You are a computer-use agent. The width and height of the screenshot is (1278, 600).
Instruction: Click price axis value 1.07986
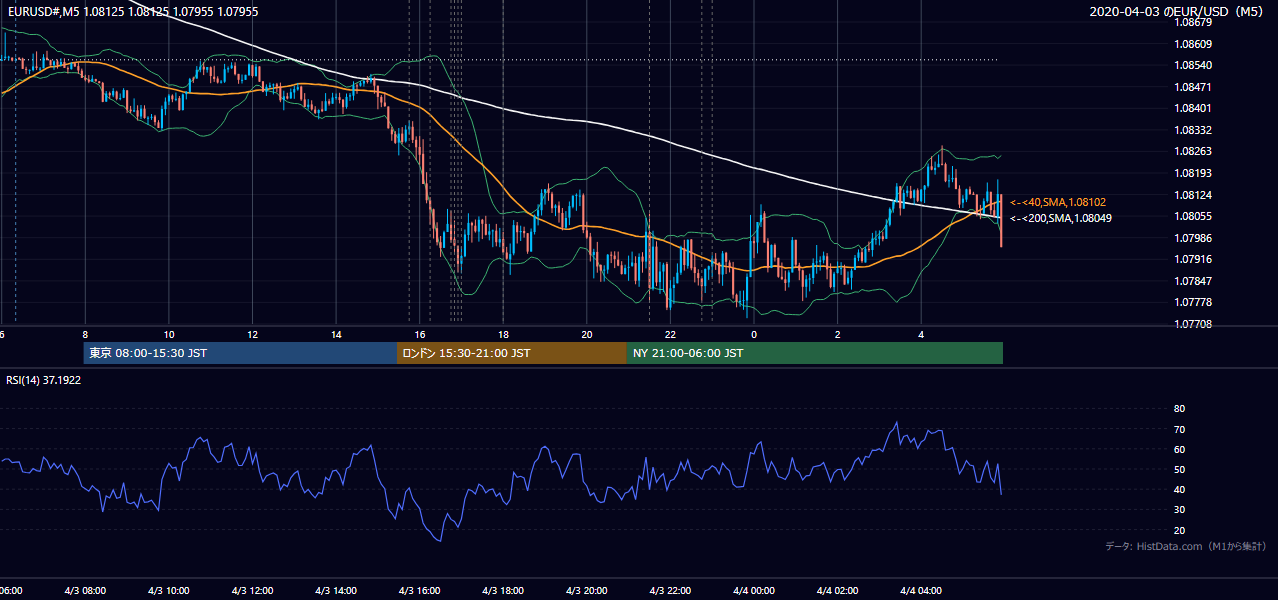point(1192,238)
